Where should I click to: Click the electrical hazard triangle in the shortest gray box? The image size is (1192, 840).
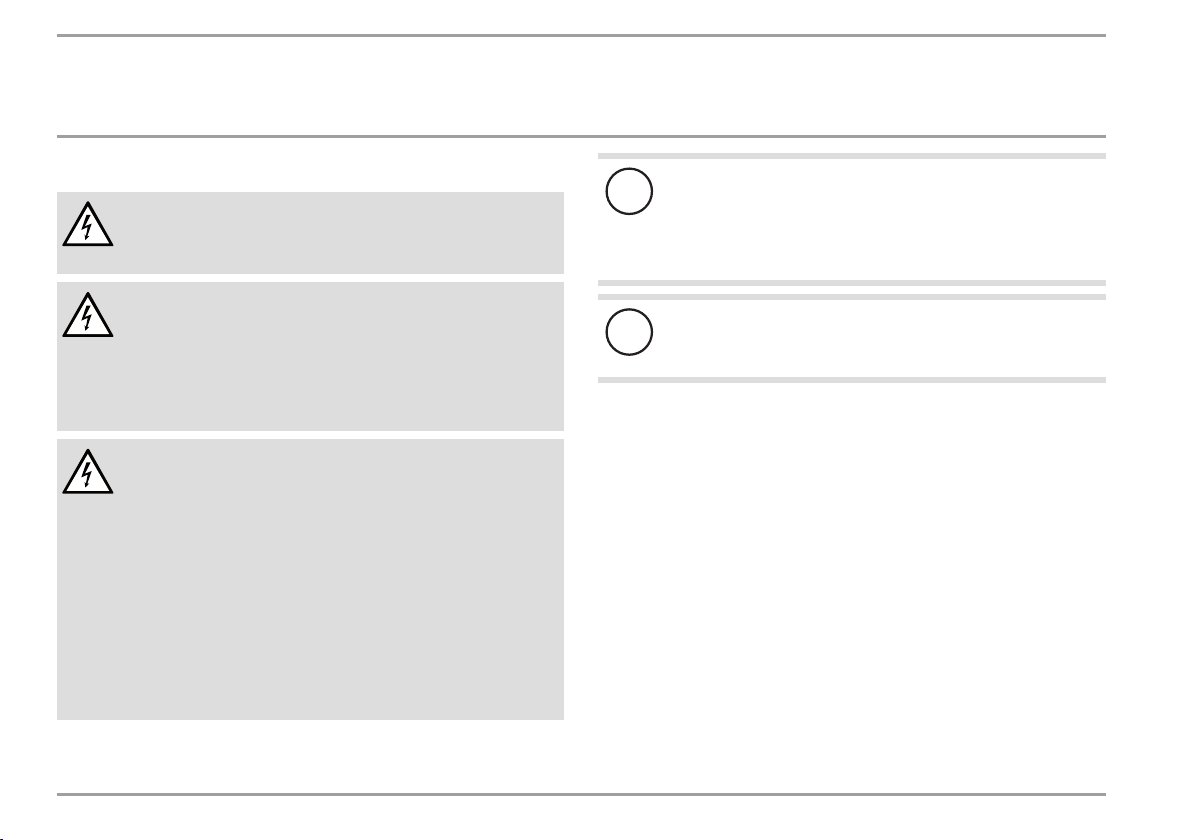click(x=87, y=224)
